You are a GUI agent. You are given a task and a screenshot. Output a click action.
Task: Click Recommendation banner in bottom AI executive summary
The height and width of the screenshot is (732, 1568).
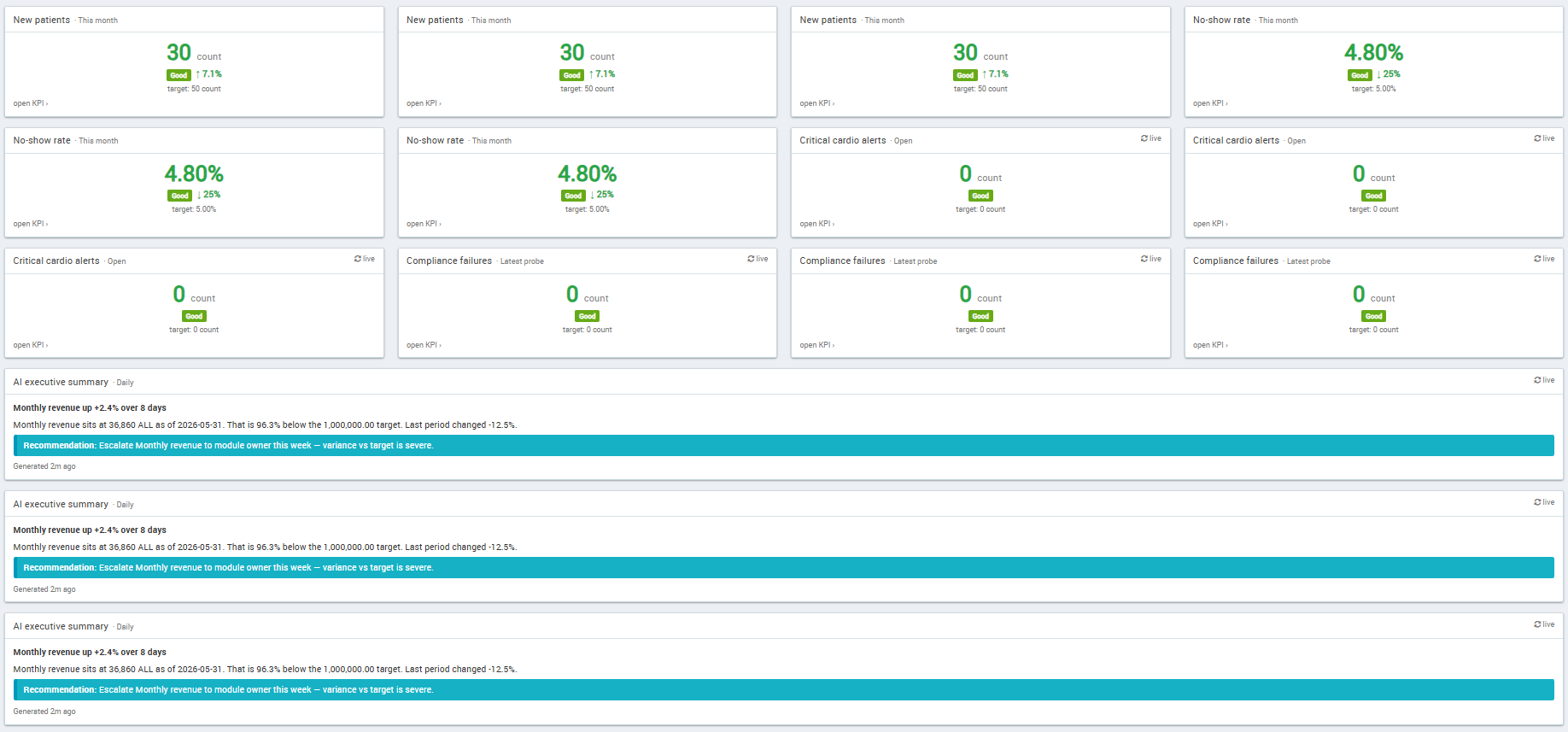[x=784, y=689]
